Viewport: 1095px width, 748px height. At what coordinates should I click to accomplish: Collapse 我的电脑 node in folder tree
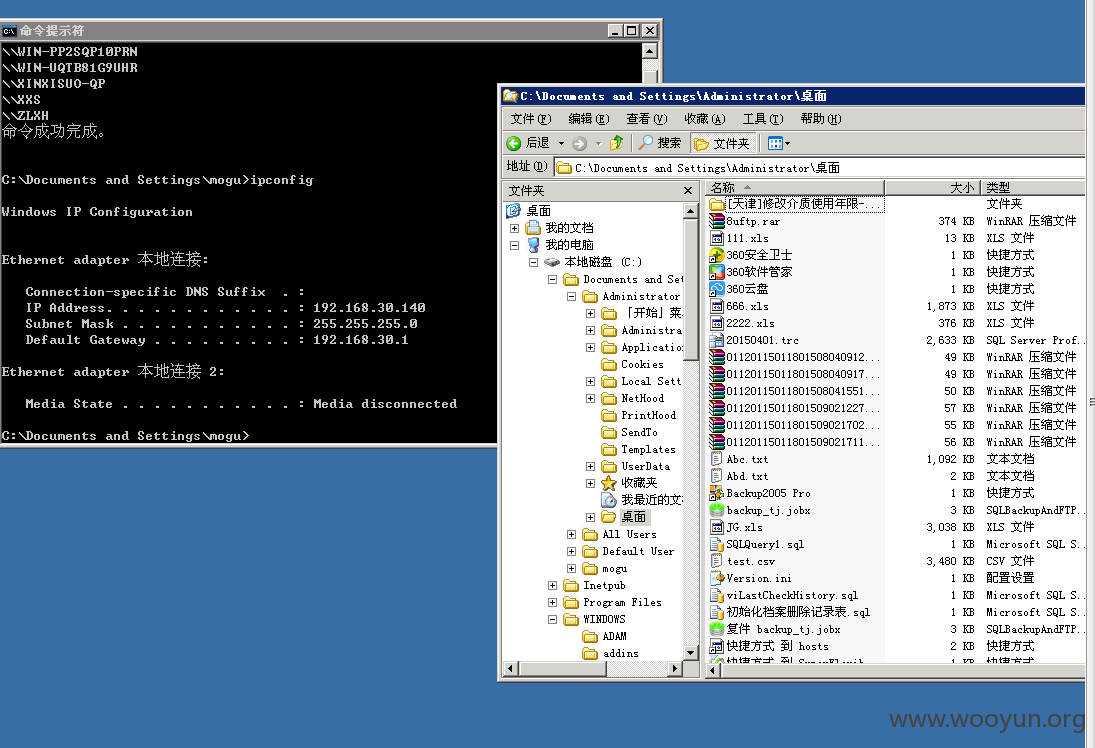pyautogui.click(x=515, y=245)
